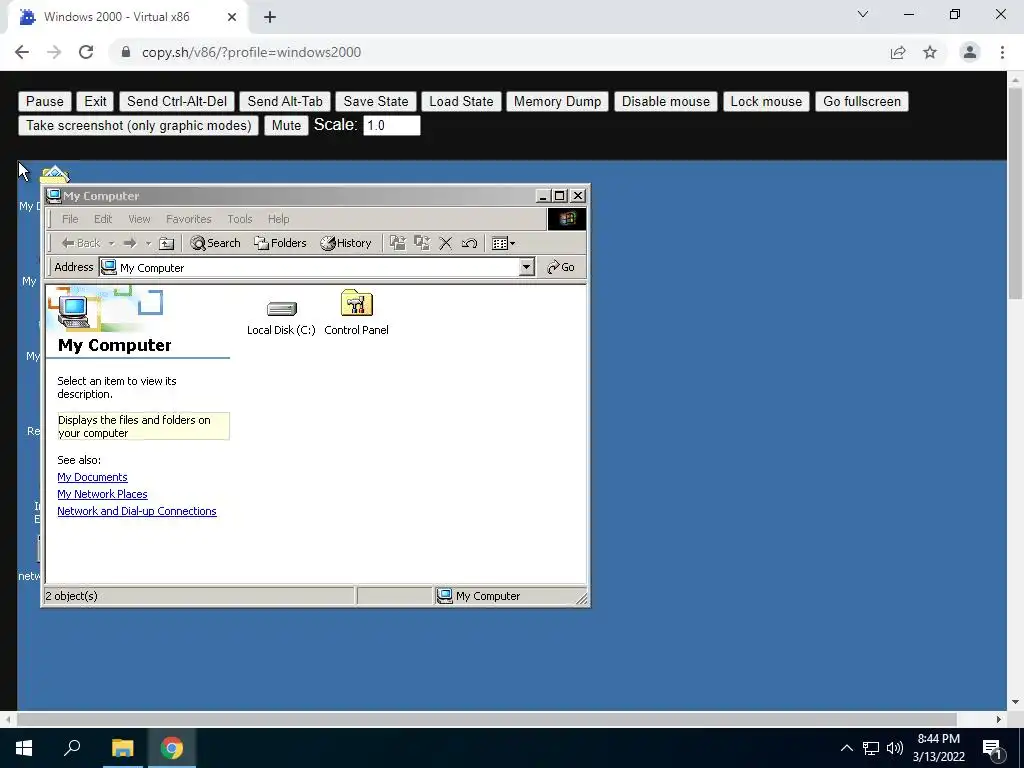The image size is (1024, 768).
Task: Expand the Back history dropdown arrow
Action: (x=111, y=244)
